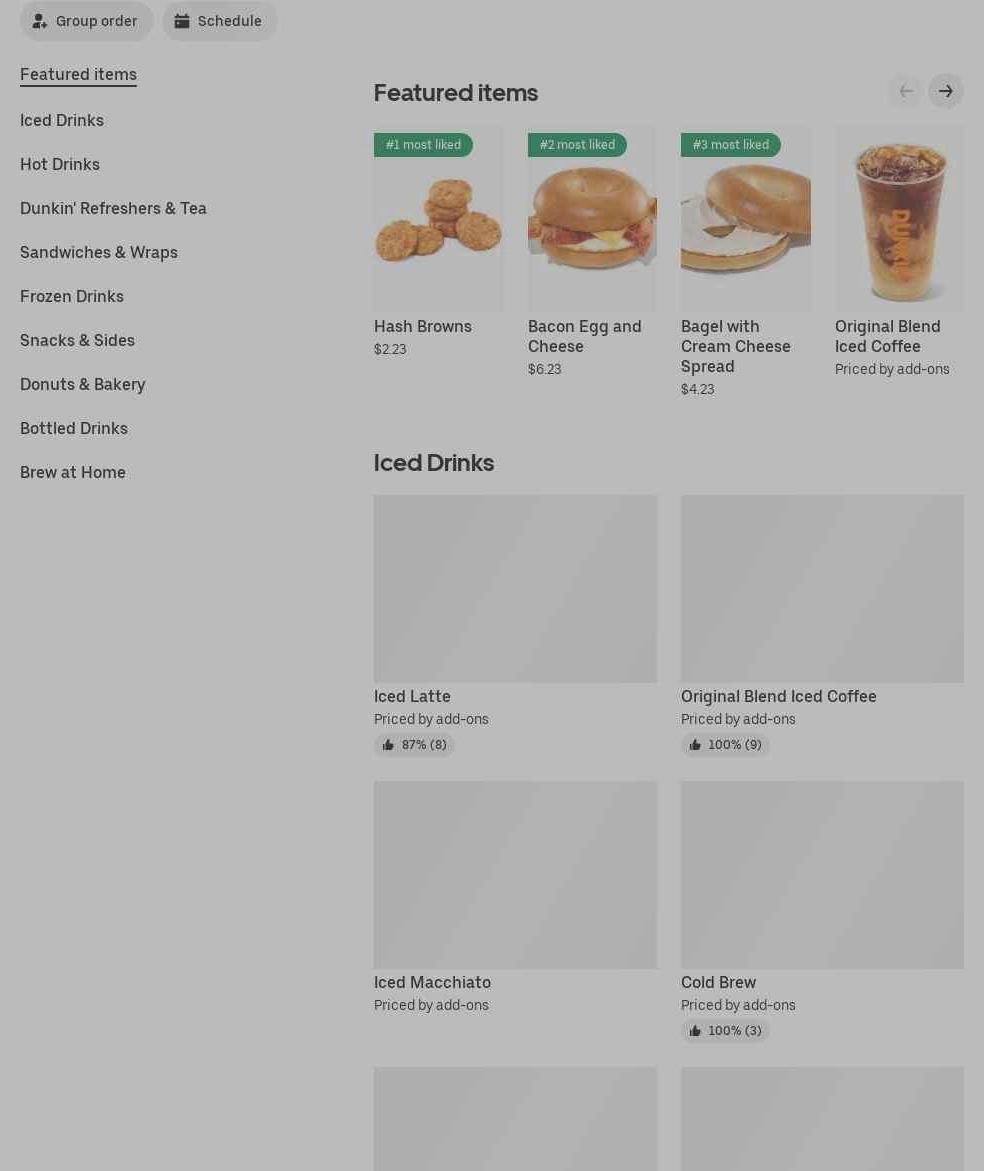984x1171 pixels.
Task: Open the Hash Browns featured item image
Action: pyautogui.click(x=438, y=218)
